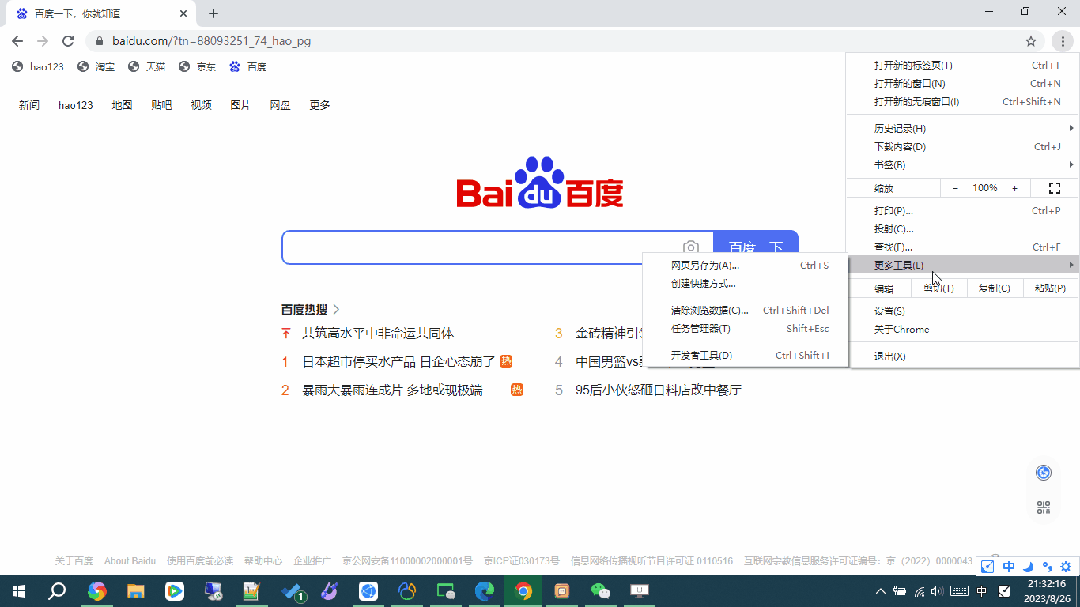This screenshot has width=1080, height=607.
Task: Open the 天猫 bookmark
Action: coord(147,67)
